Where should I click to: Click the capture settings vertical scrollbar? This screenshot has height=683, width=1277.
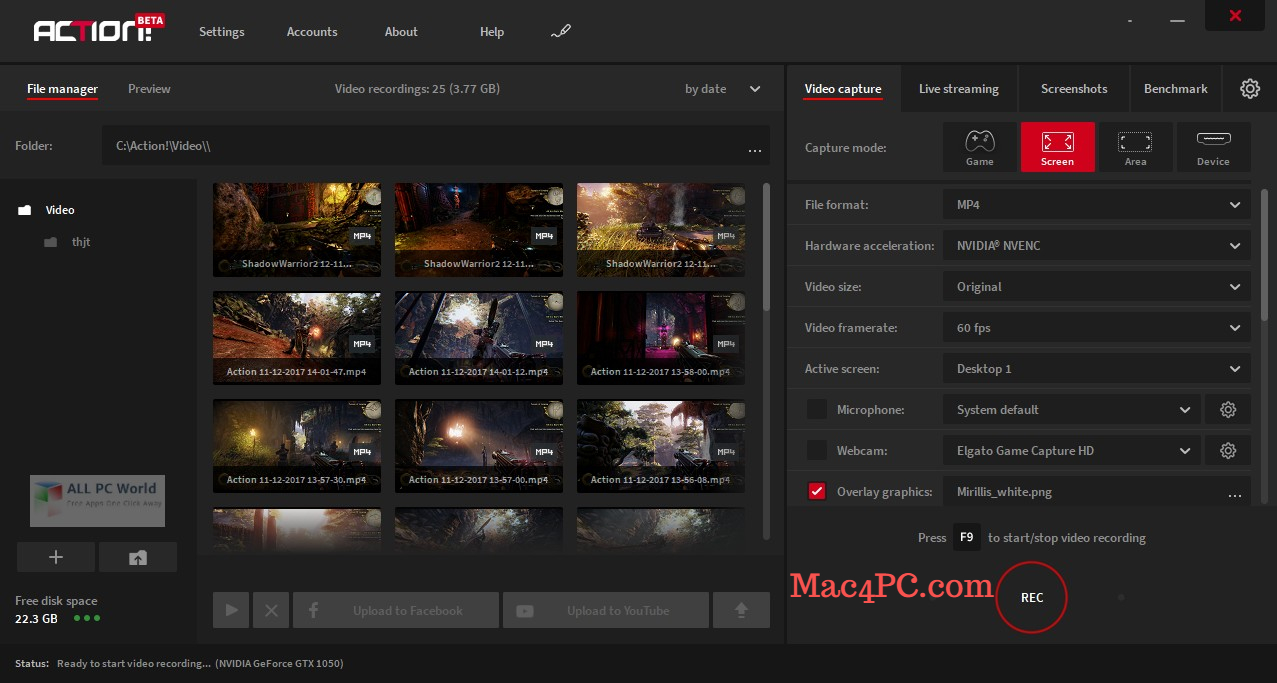1264,255
